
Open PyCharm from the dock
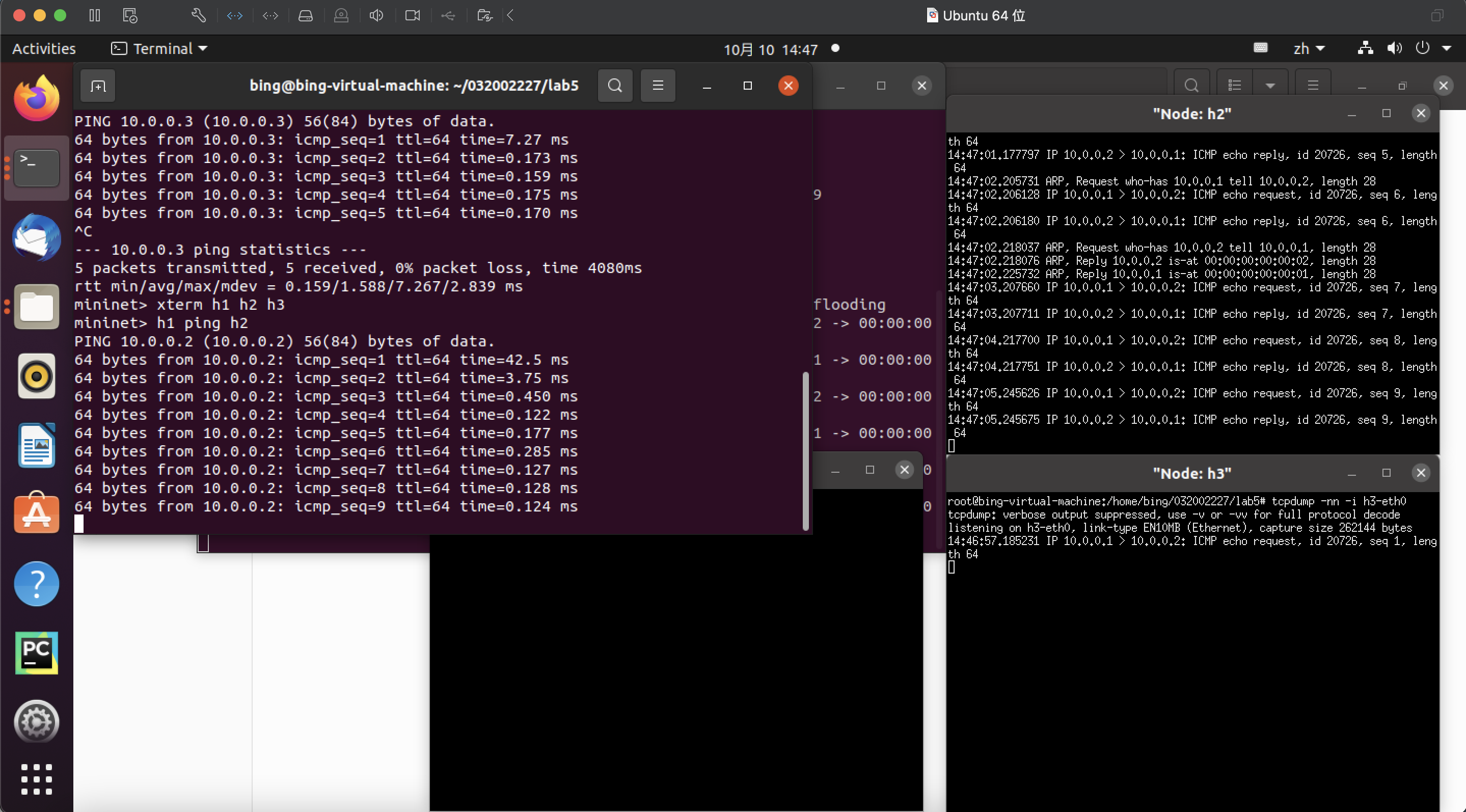pos(37,652)
